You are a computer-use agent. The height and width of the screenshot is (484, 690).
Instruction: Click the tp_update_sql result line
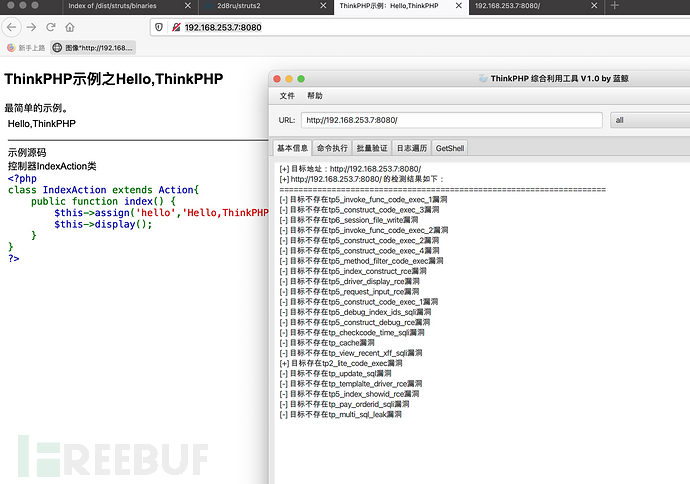coord(335,374)
